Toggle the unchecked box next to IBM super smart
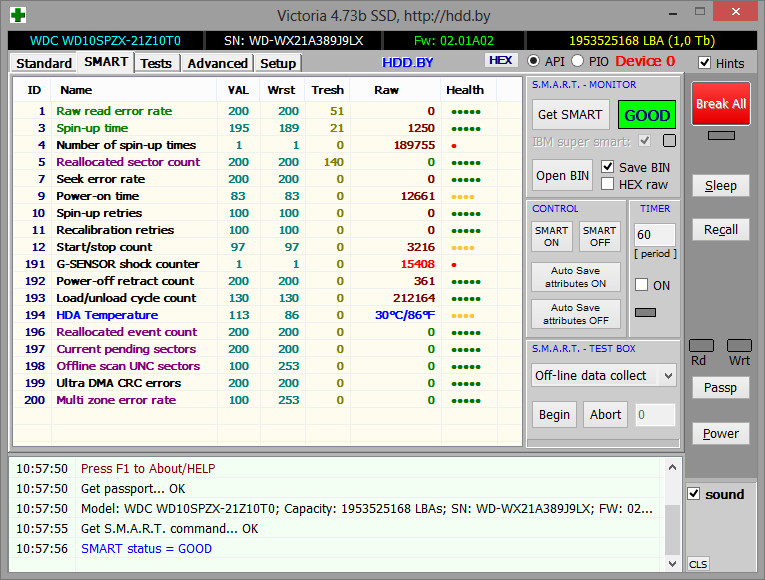The image size is (765, 580). (669, 141)
